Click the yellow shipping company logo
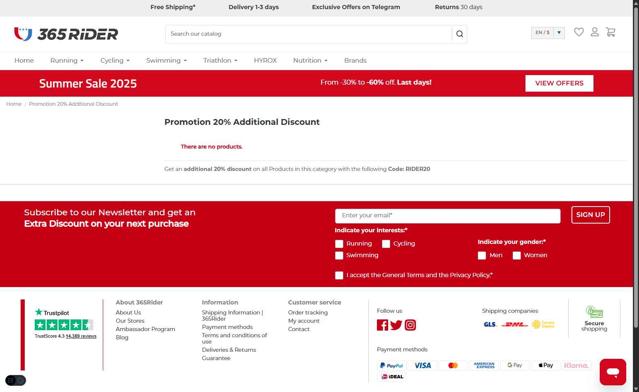Screen dimensions: 639x392 (x=543, y=324)
